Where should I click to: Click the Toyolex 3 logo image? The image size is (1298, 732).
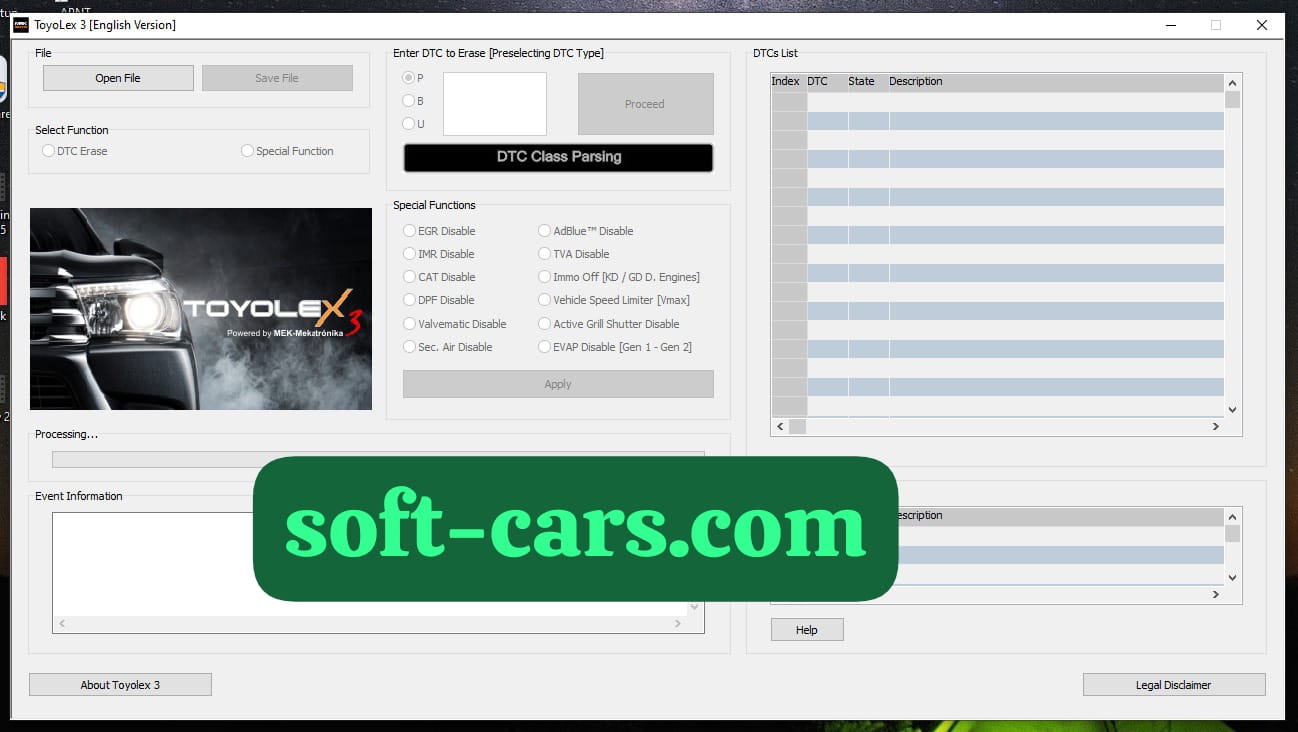(201, 309)
